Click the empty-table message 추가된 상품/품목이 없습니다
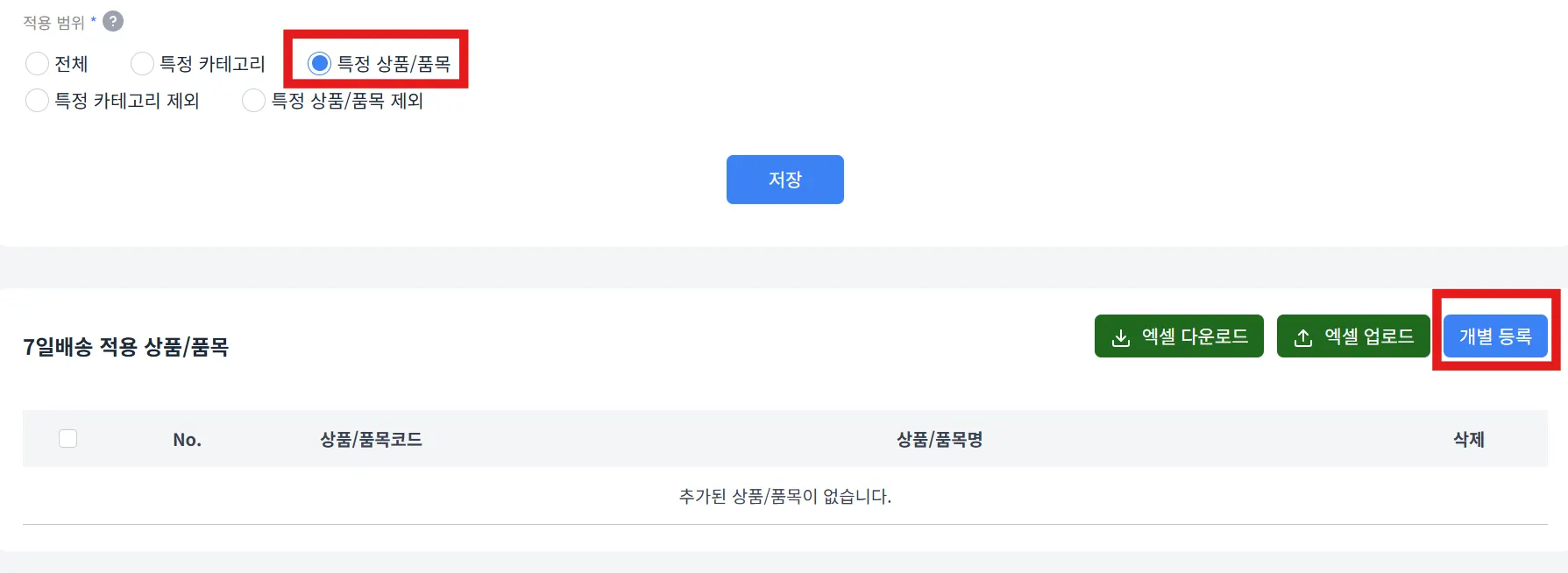Screen dimensions: 1568x573 (784, 497)
